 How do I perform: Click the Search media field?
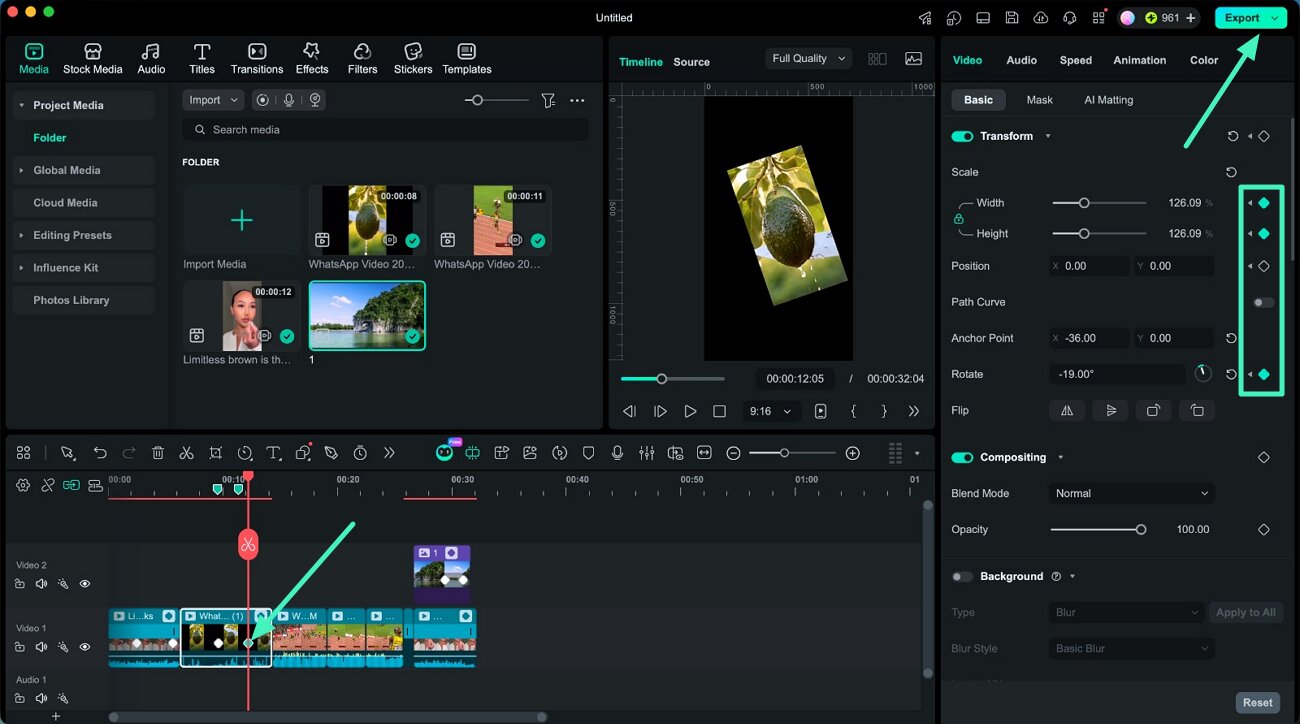pyautogui.click(x=386, y=130)
